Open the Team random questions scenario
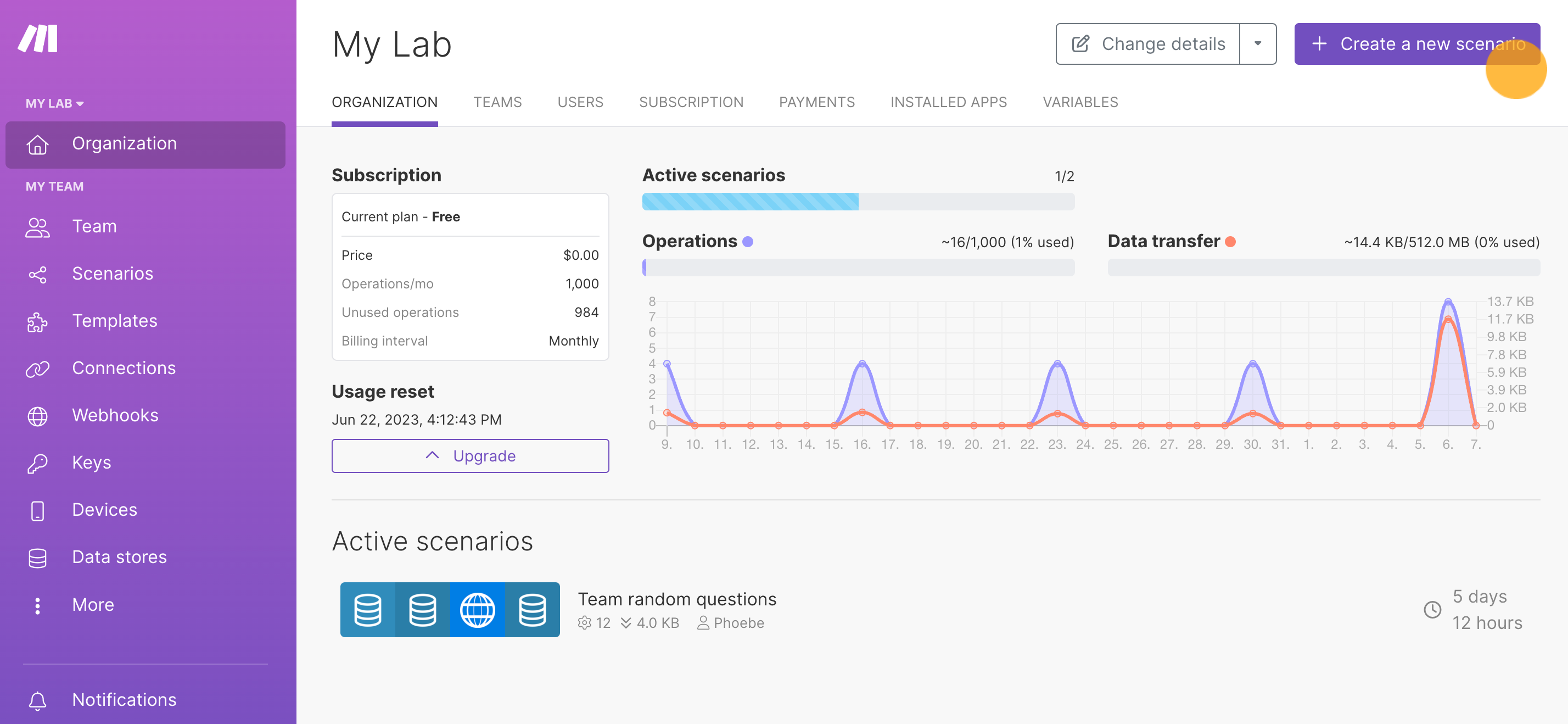 [x=677, y=599]
